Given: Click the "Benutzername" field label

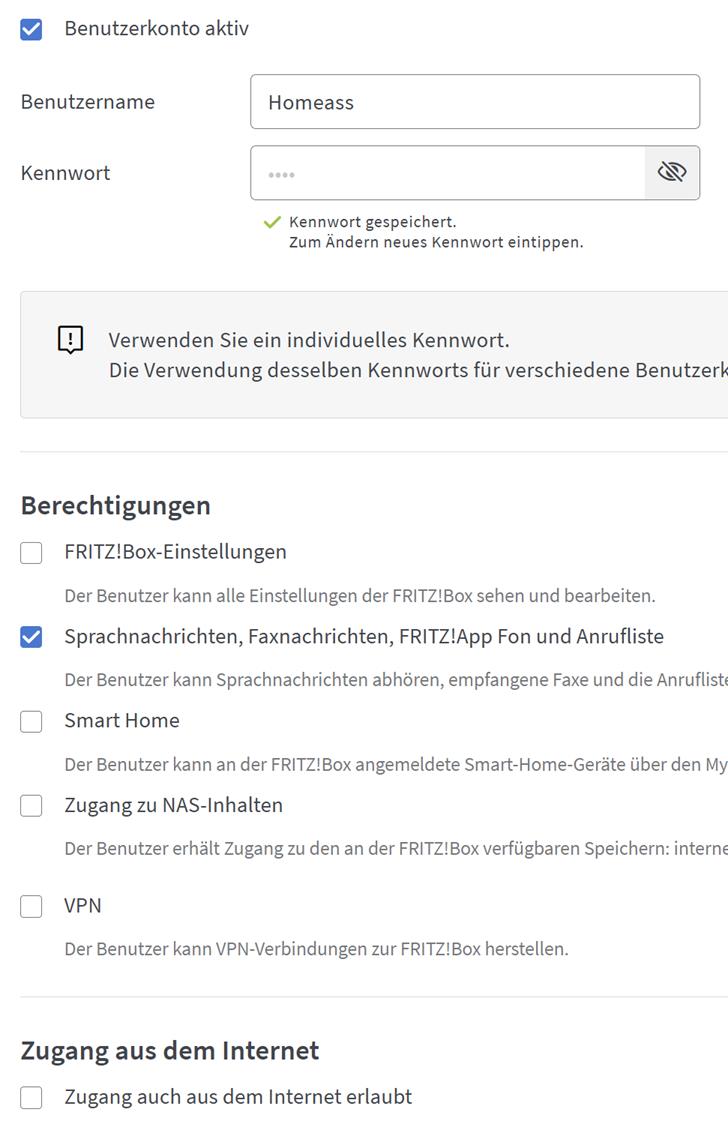Looking at the screenshot, I should click(x=88, y=102).
